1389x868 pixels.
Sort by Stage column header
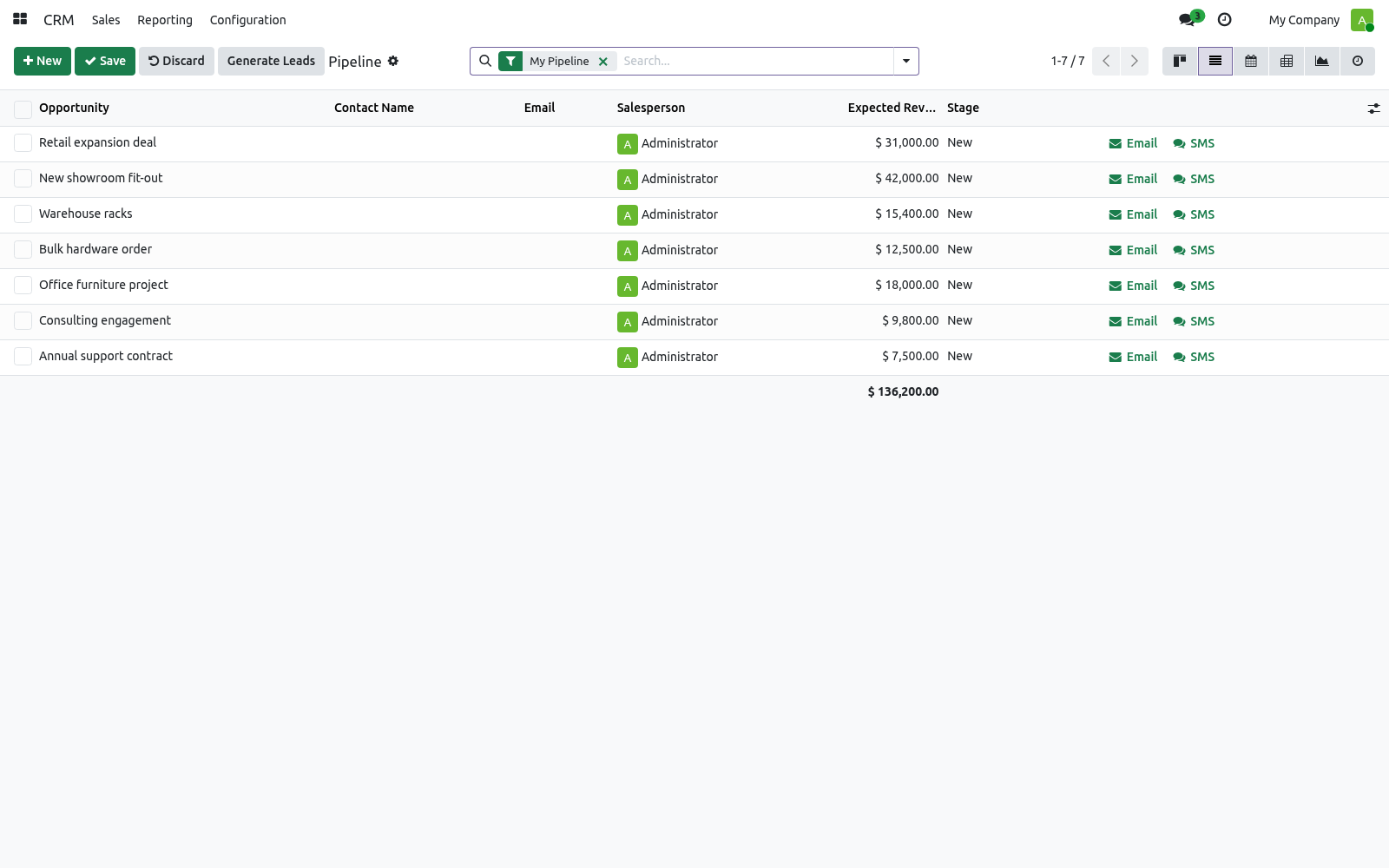click(x=963, y=108)
